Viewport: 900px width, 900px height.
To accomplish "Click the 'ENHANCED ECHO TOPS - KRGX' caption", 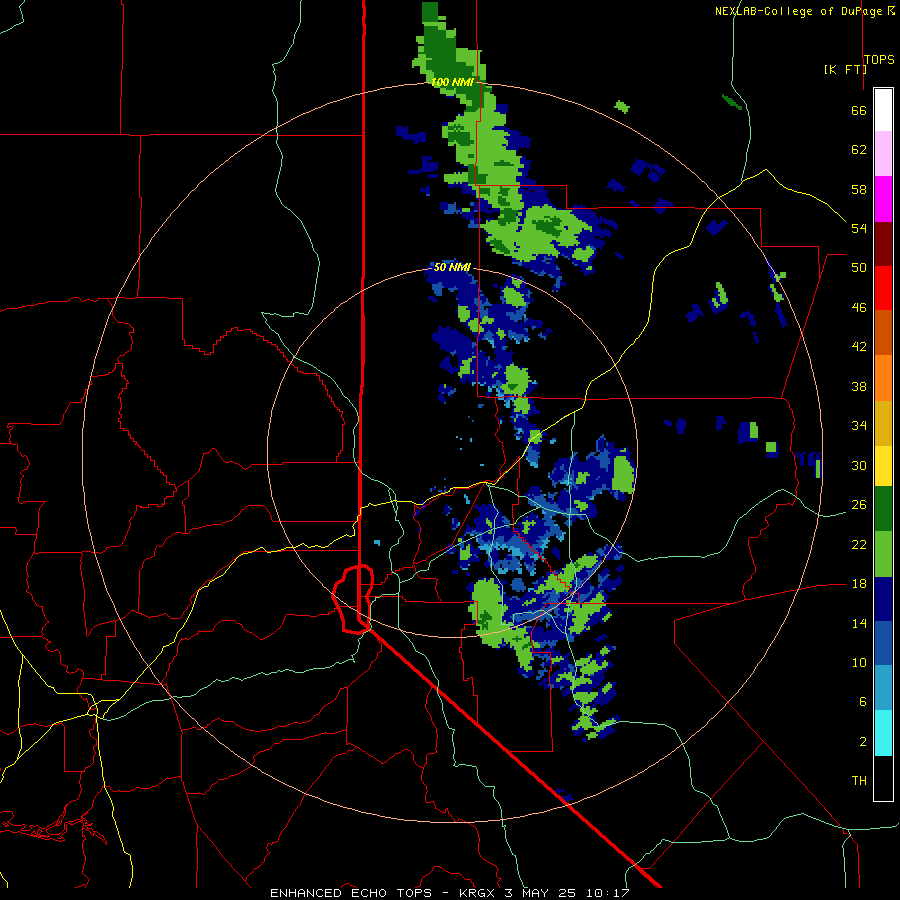I will (x=382, y=893).
